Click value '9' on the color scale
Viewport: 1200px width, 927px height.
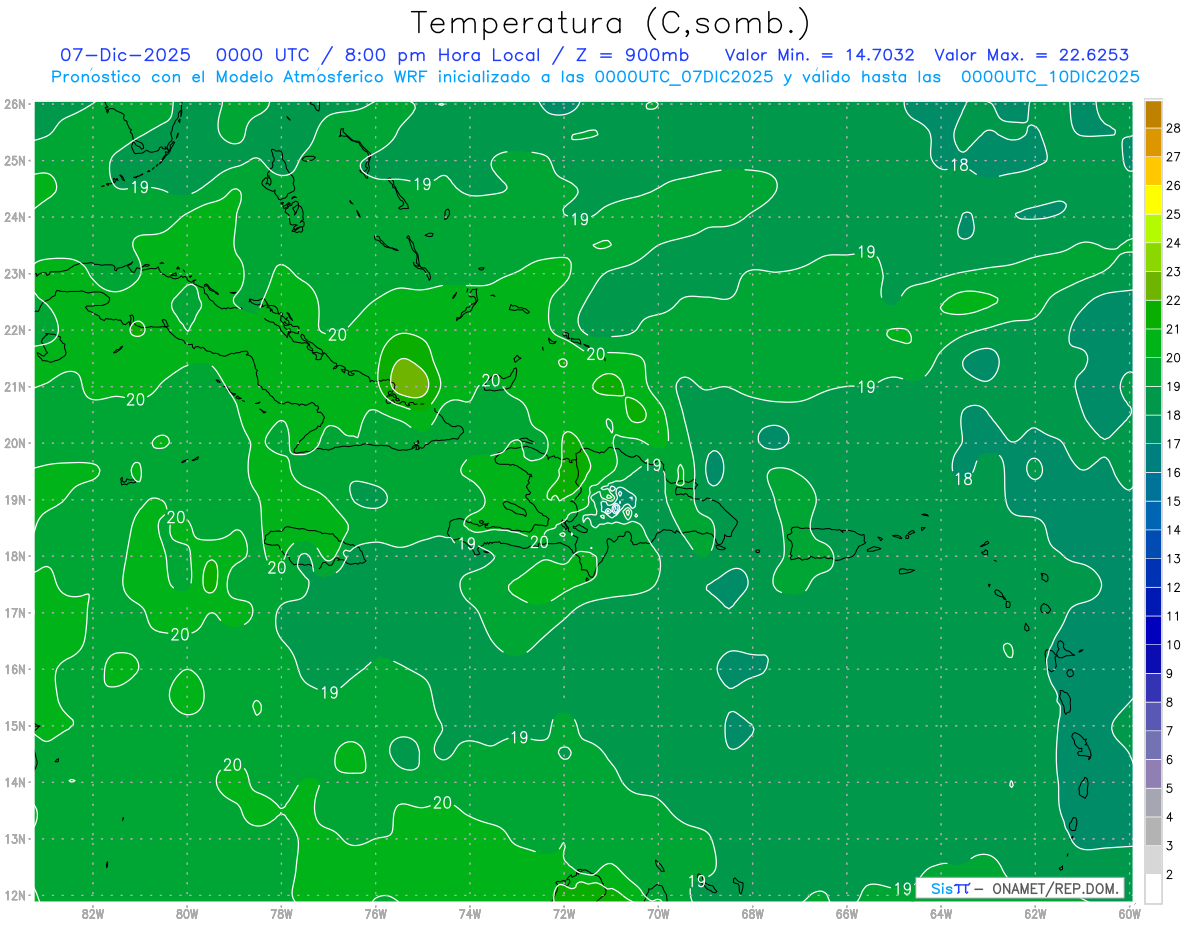pyautogui.click(x=1170, y=674)
